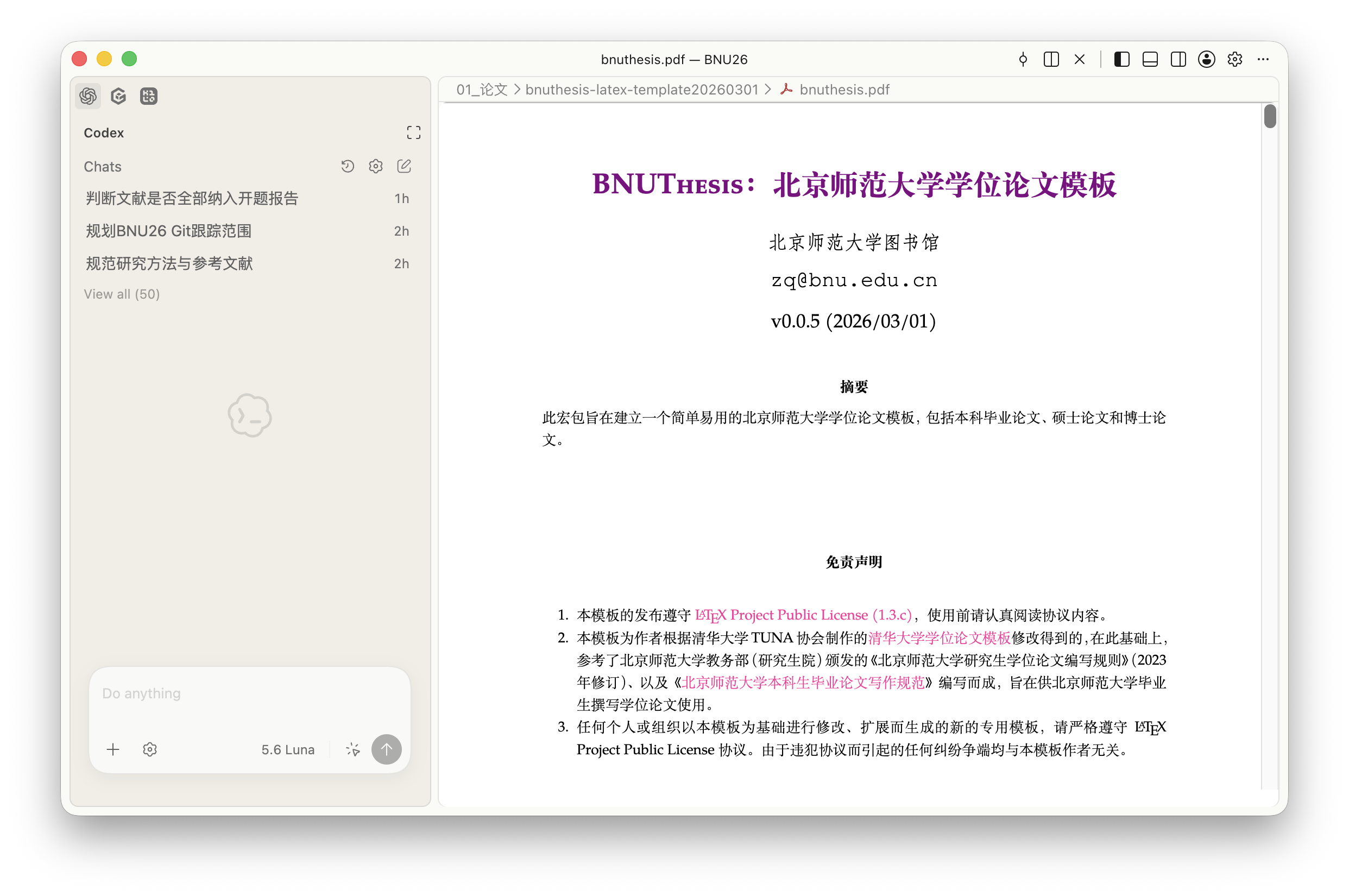Click the version text 'v0.0.5 (2026/03/01)'

point(854,321)
